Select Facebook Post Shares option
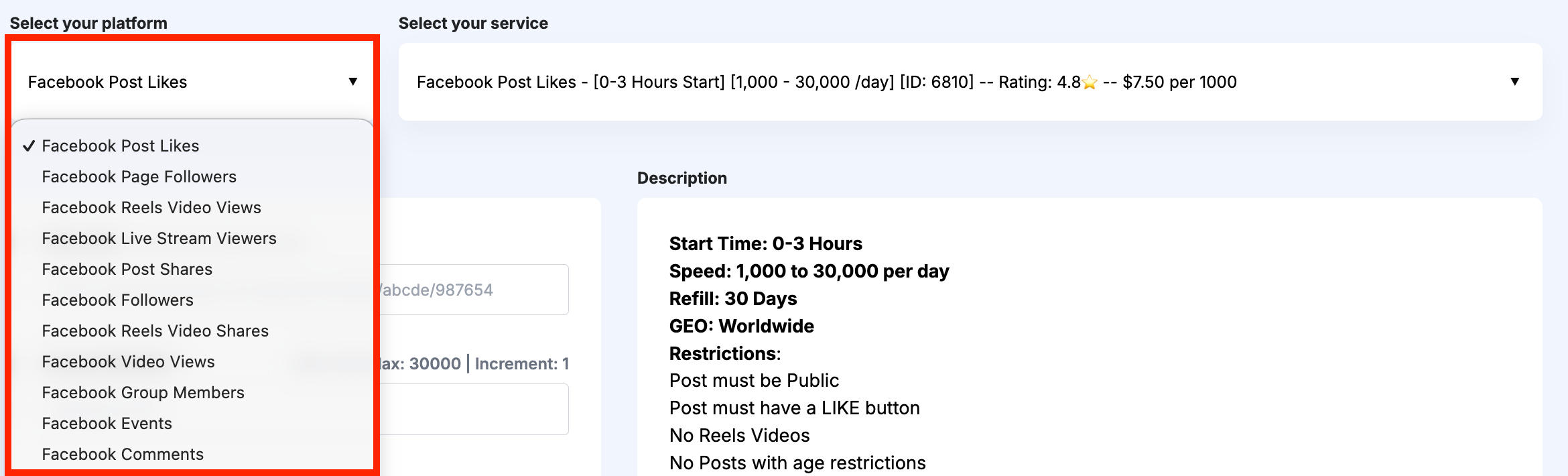 tap(127, 270)
